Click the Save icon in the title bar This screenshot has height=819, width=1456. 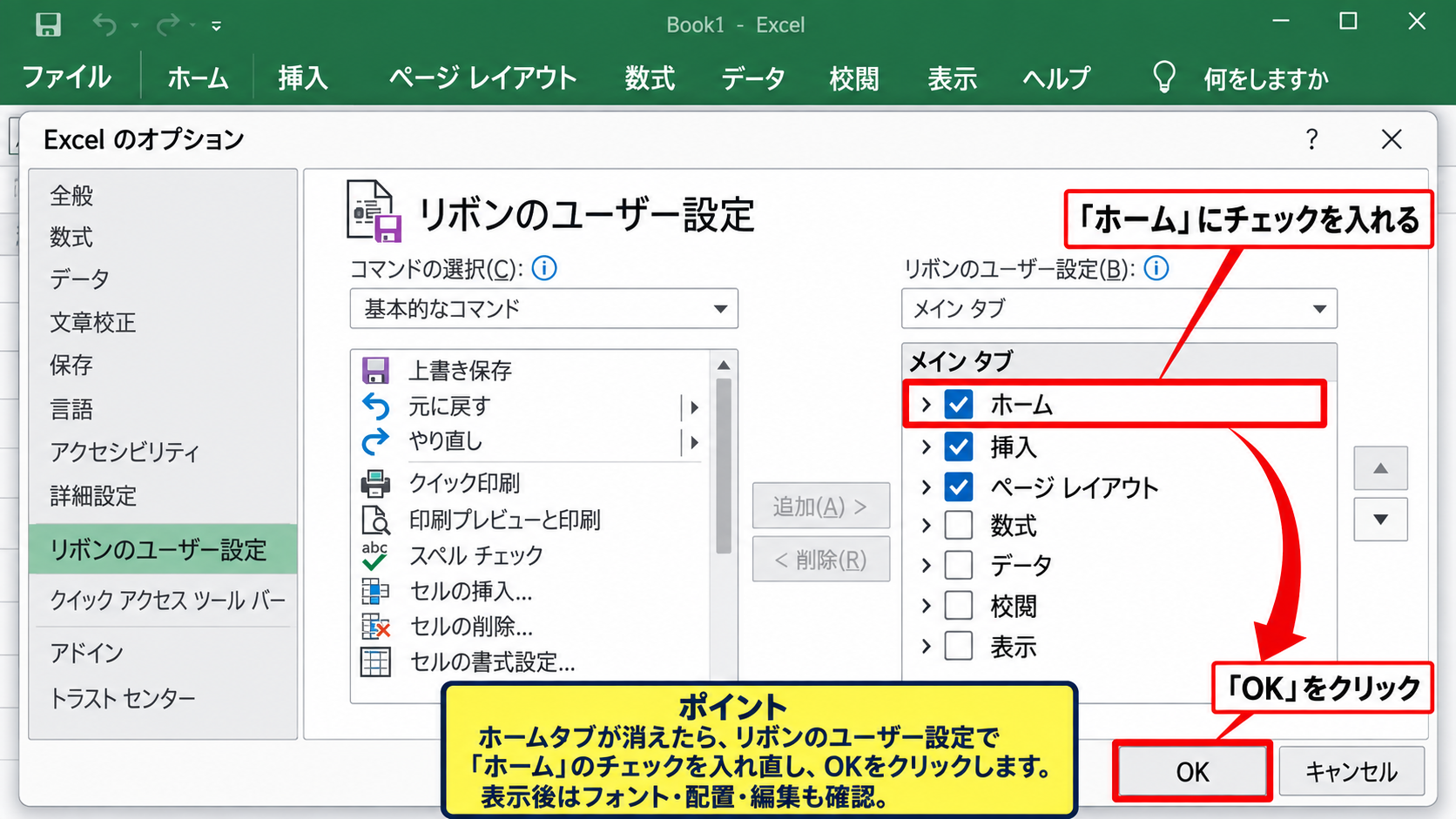[x=48, y=25]
